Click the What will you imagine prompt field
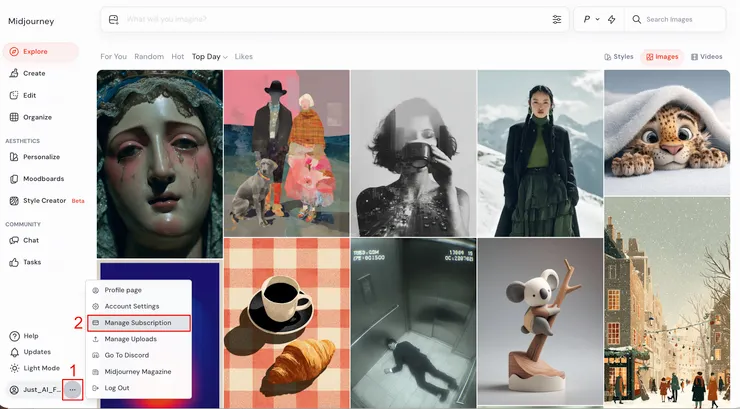 (x=335, y=19)
